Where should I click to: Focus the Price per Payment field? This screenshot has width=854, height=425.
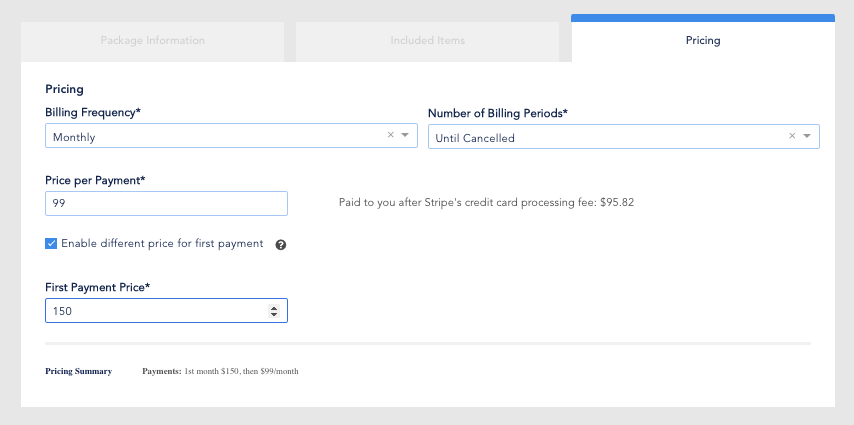click(166, 203)
